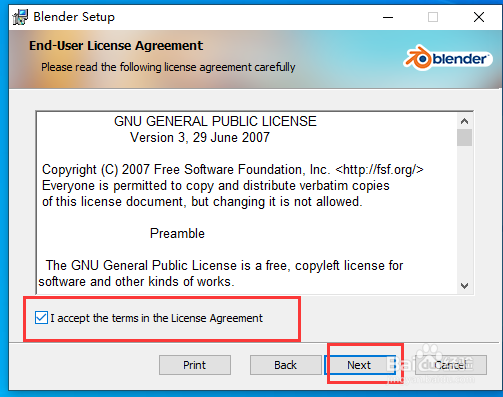Click the 'Preamble' heading in license text

(x=177, y=233)
